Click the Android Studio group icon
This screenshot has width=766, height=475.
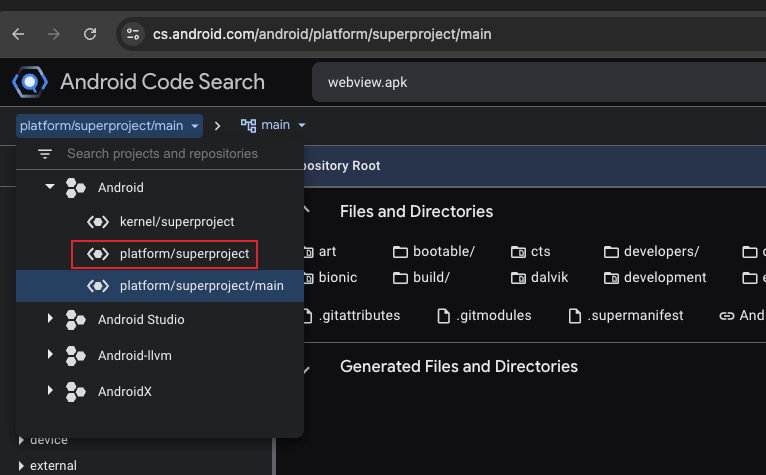76,320
